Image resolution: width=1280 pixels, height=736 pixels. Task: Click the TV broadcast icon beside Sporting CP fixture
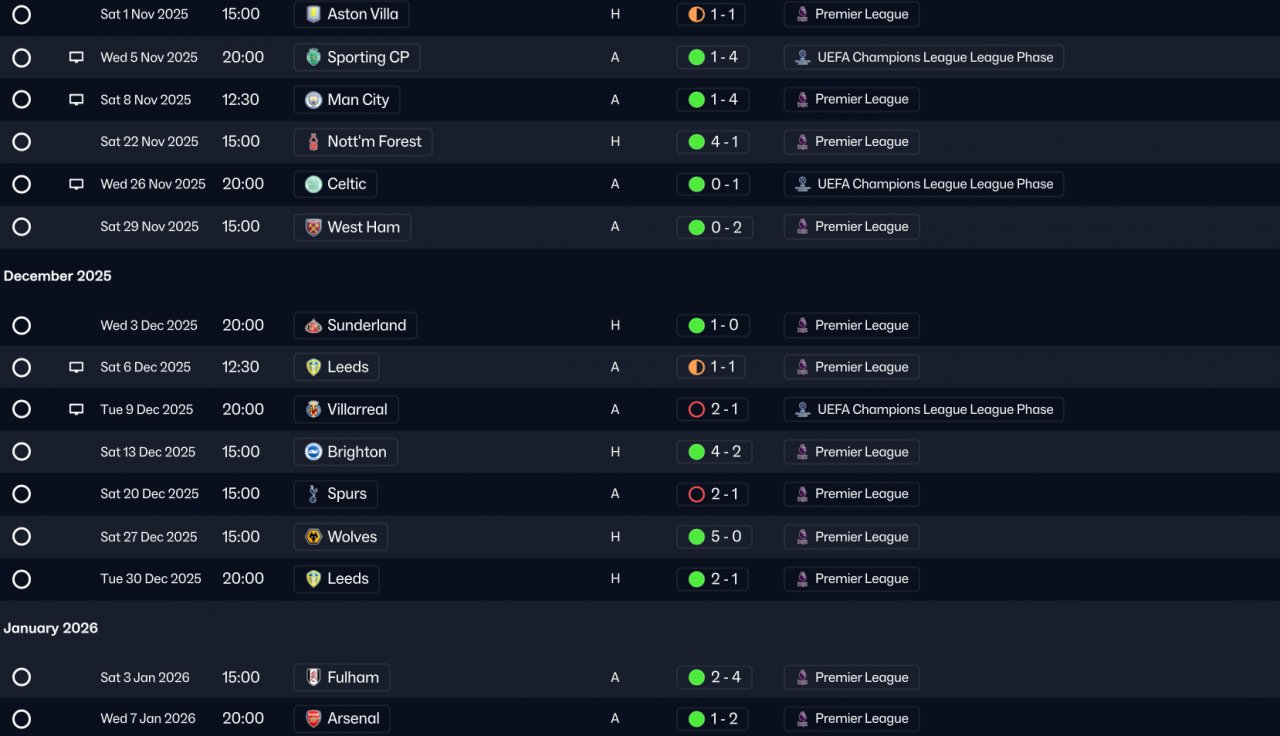coord(76,57)
